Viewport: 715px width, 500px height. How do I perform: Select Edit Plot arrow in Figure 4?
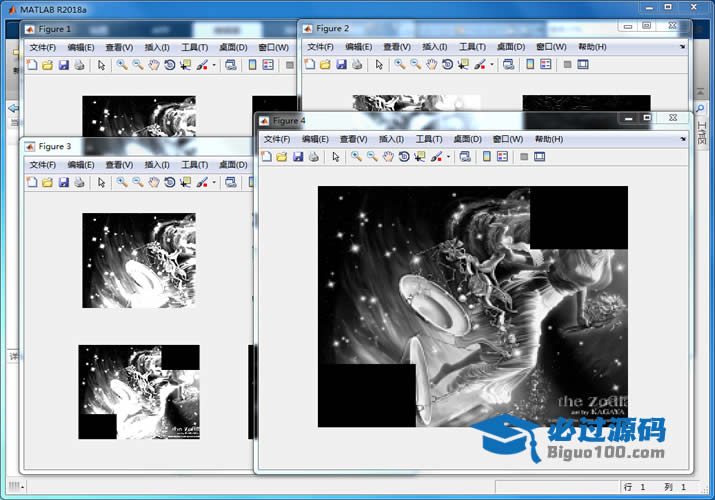(x=336, y=157)
